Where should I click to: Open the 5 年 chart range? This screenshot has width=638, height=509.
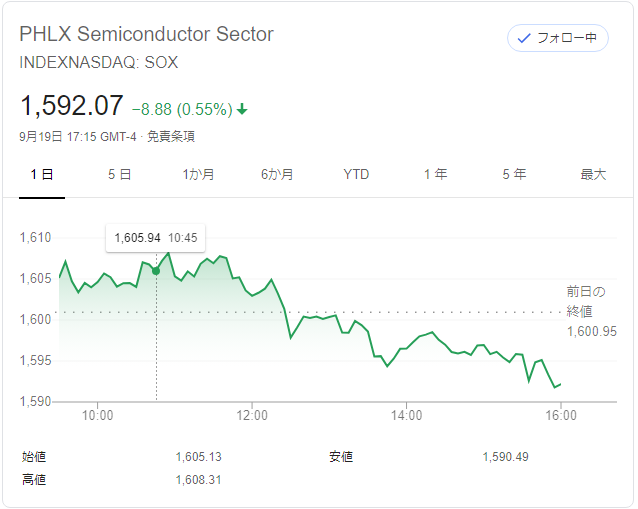click(514, 175)
